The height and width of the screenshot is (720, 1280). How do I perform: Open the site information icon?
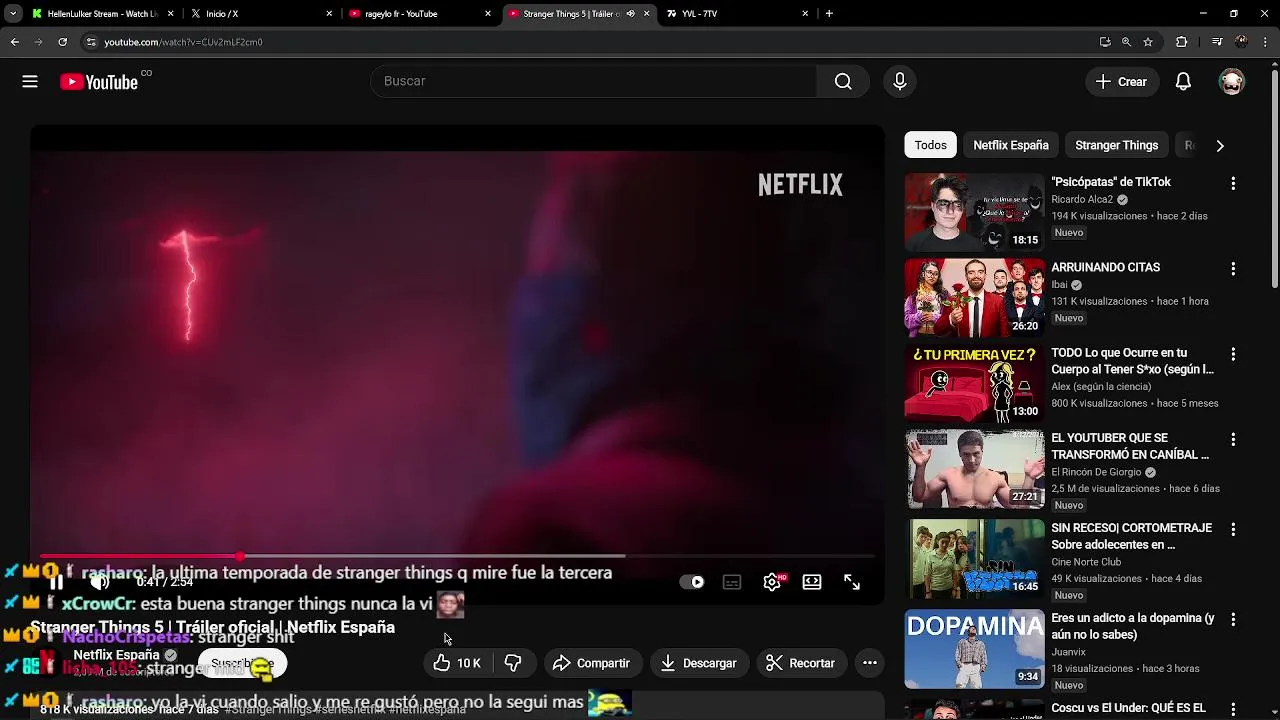(x=91, y=42)
